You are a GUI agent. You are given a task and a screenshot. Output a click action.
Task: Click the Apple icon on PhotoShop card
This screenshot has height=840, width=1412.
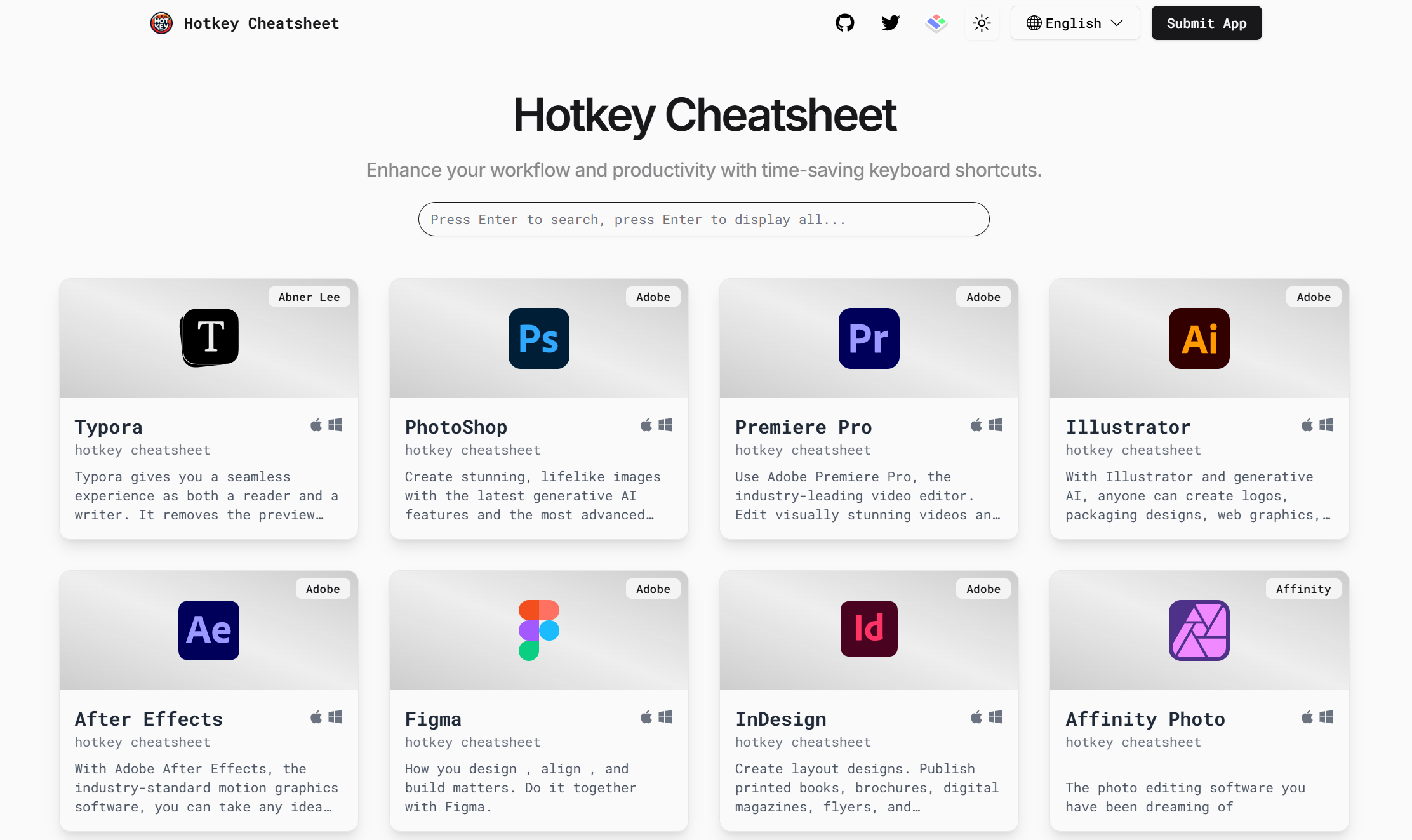point(646,425)
